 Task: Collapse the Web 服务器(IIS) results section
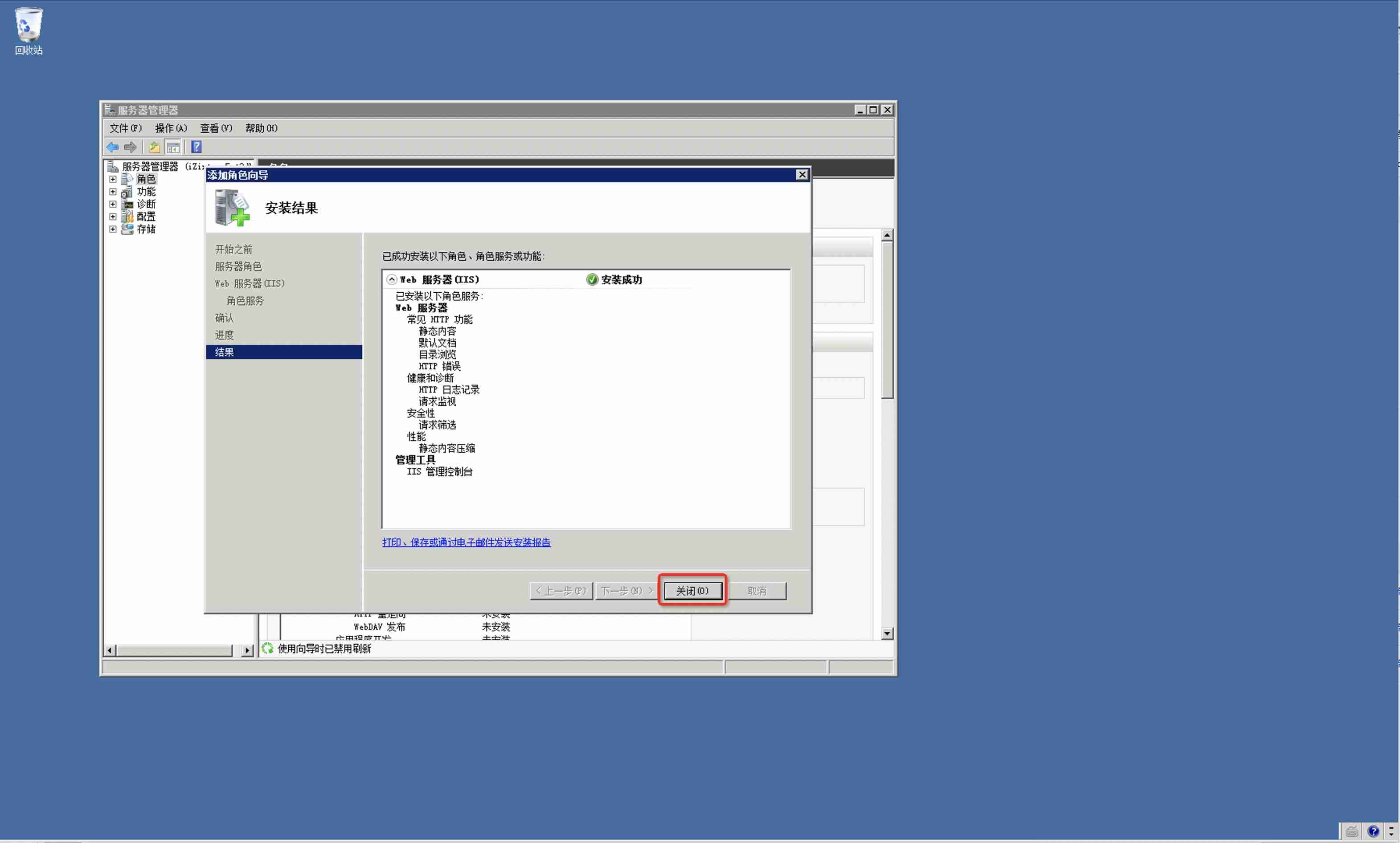(391, 279)
